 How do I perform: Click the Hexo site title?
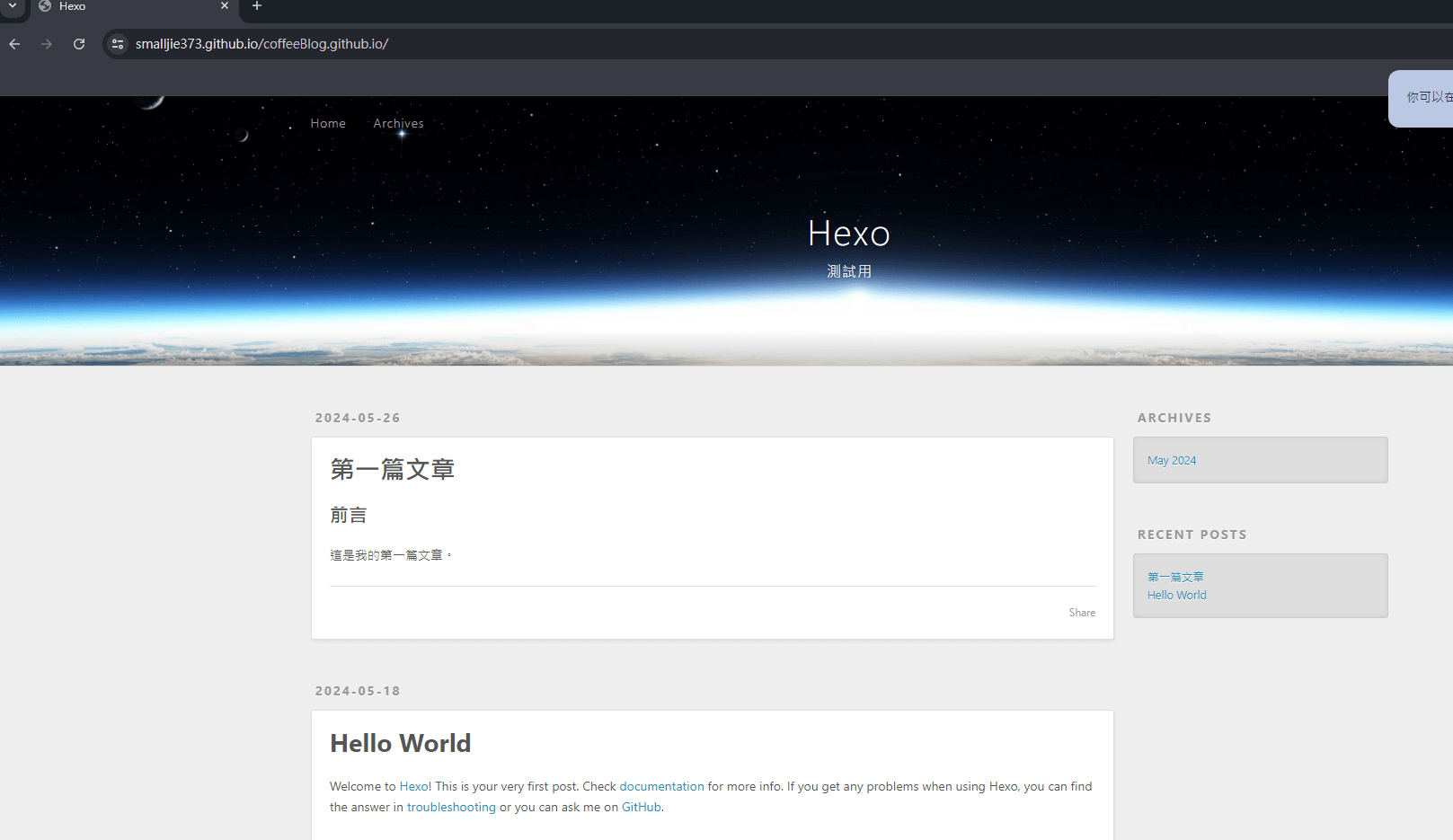[x=848, y=234]
